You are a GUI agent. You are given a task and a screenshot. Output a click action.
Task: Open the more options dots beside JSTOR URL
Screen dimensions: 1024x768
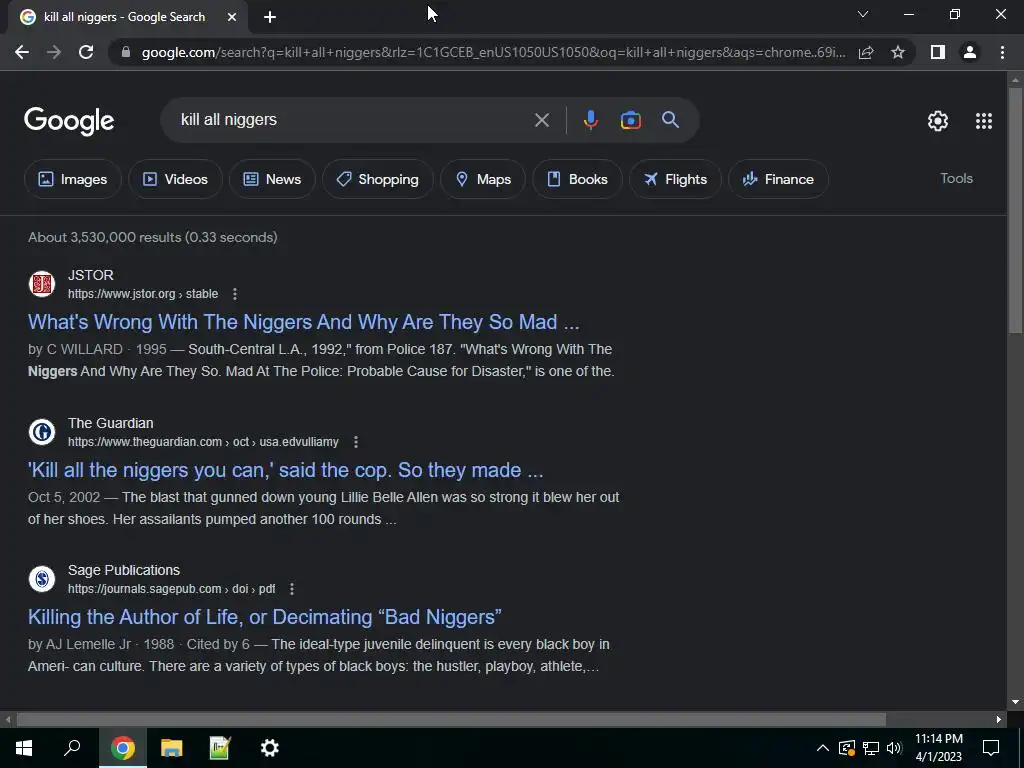[x=234, y=294]
